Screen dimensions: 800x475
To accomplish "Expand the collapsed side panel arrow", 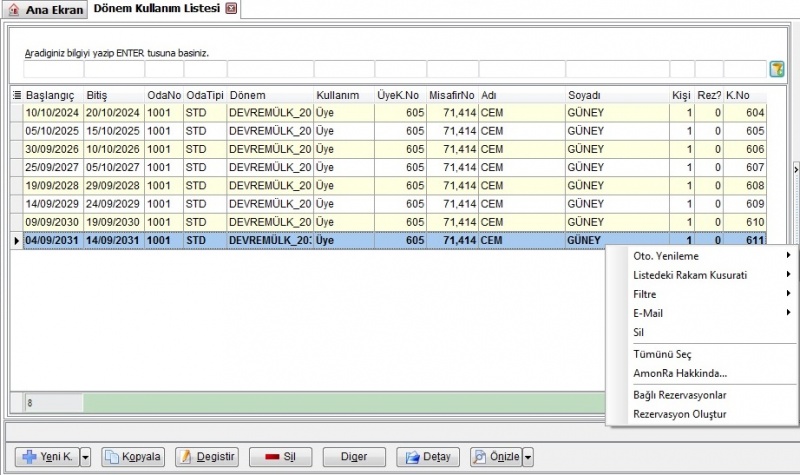I will pyautogui.click(x=796, y=170).
